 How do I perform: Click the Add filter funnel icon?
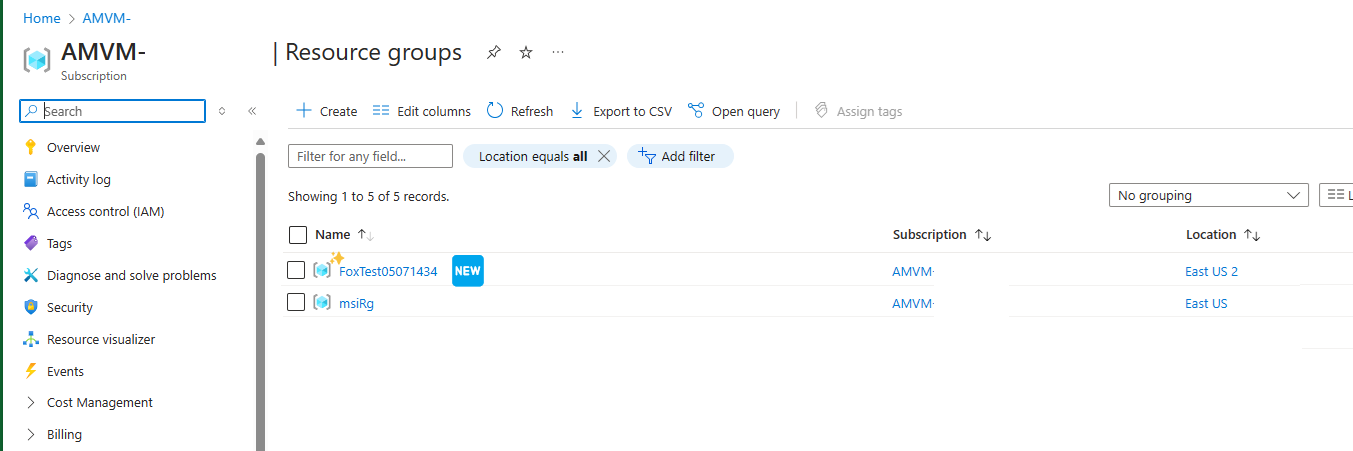coord(646,156)
